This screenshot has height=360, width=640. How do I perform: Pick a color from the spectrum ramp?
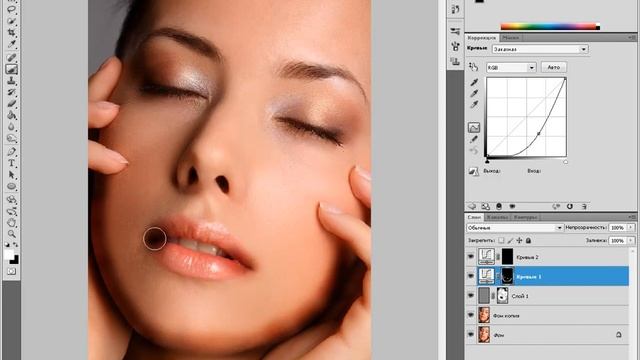point(550,27)
